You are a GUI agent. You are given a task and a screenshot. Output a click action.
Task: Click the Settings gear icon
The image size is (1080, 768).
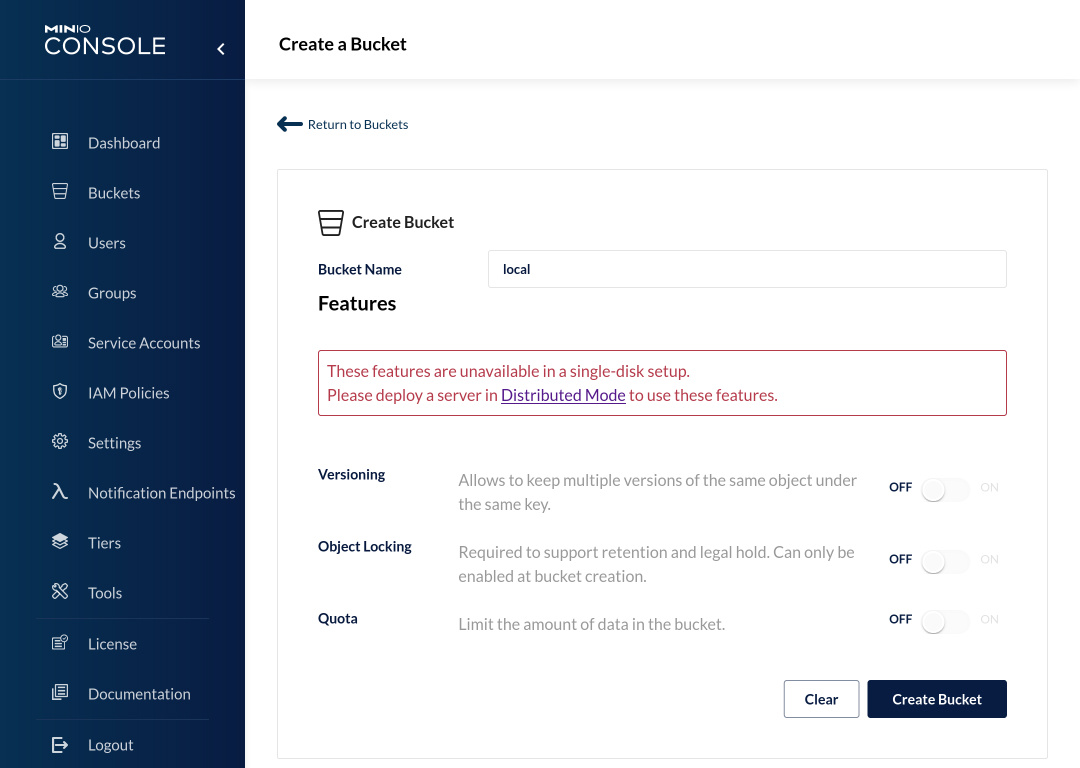(x=60, y=441)
